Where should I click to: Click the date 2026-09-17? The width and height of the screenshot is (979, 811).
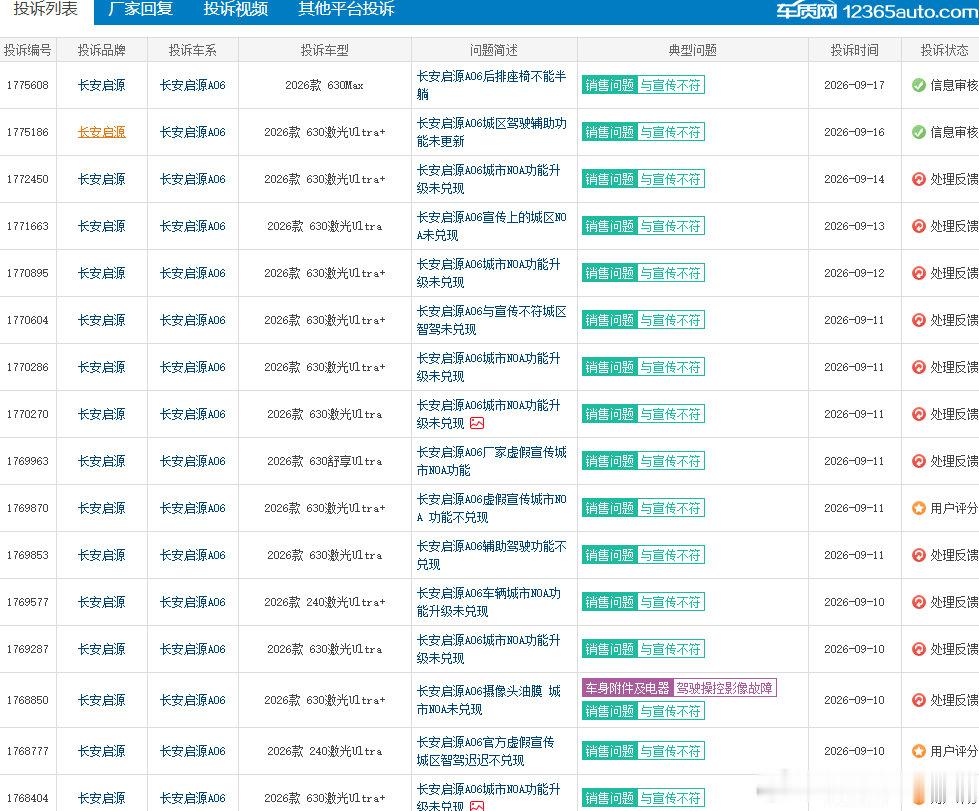[x=854, y=86]
